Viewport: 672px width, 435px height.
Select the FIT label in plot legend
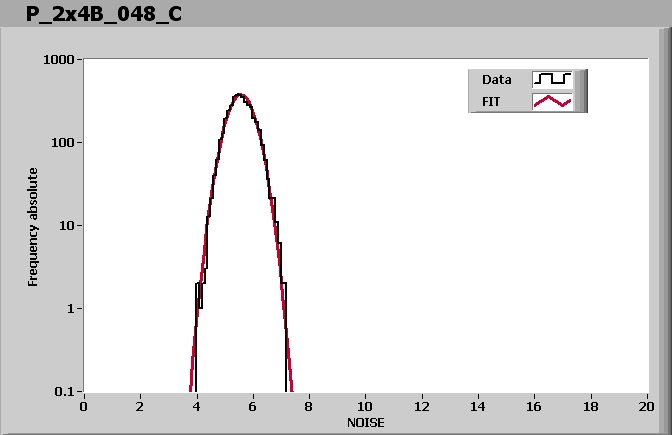click(493, 101)
